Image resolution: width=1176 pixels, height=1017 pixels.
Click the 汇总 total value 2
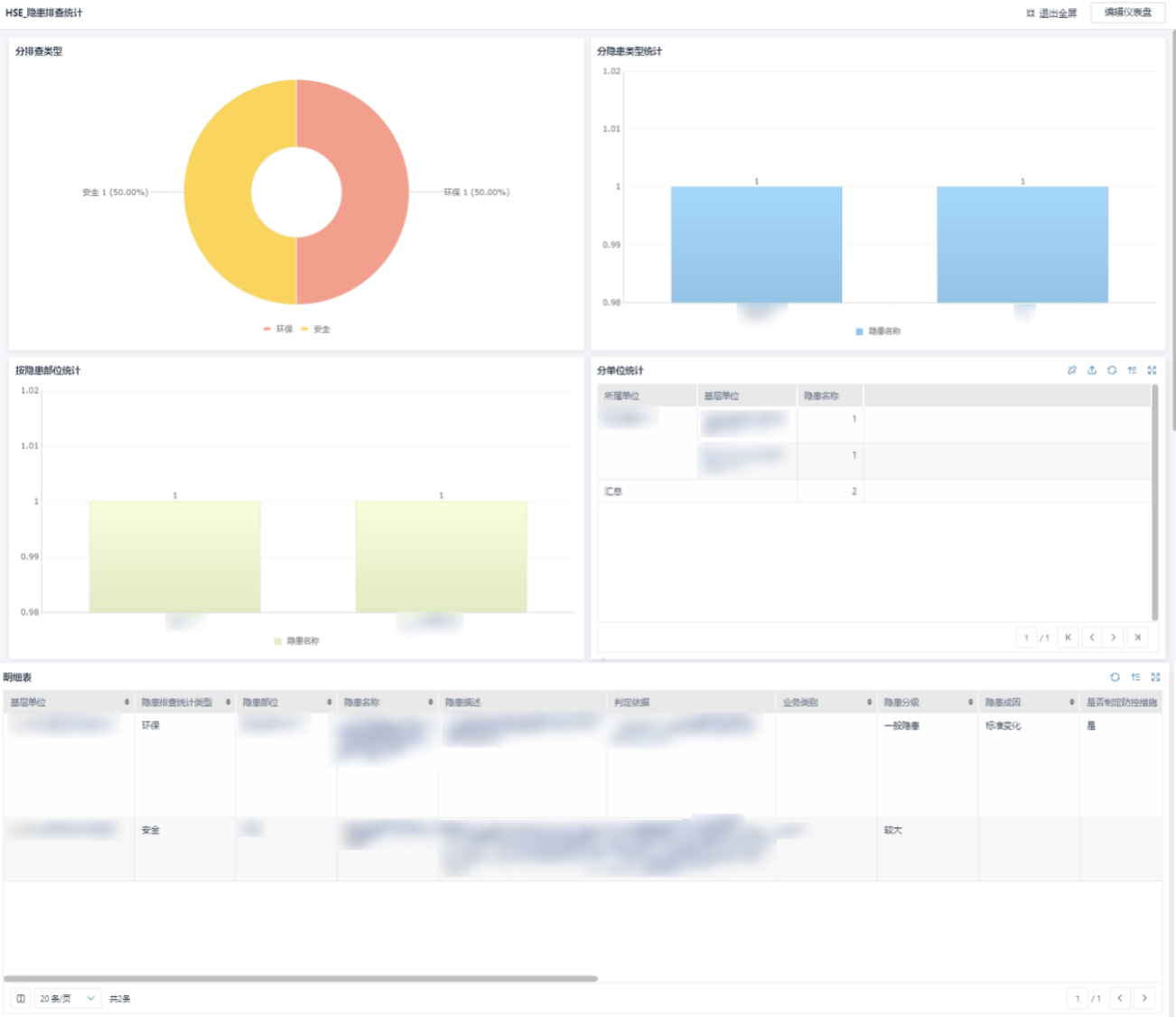pos(854,491)
